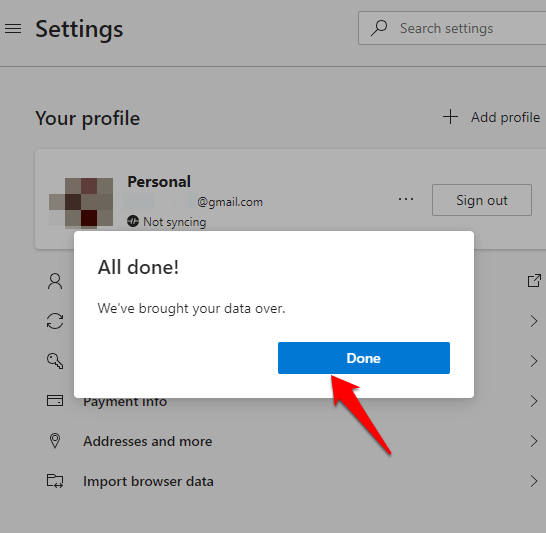Click the All done! dialog heading

point(138,267)
